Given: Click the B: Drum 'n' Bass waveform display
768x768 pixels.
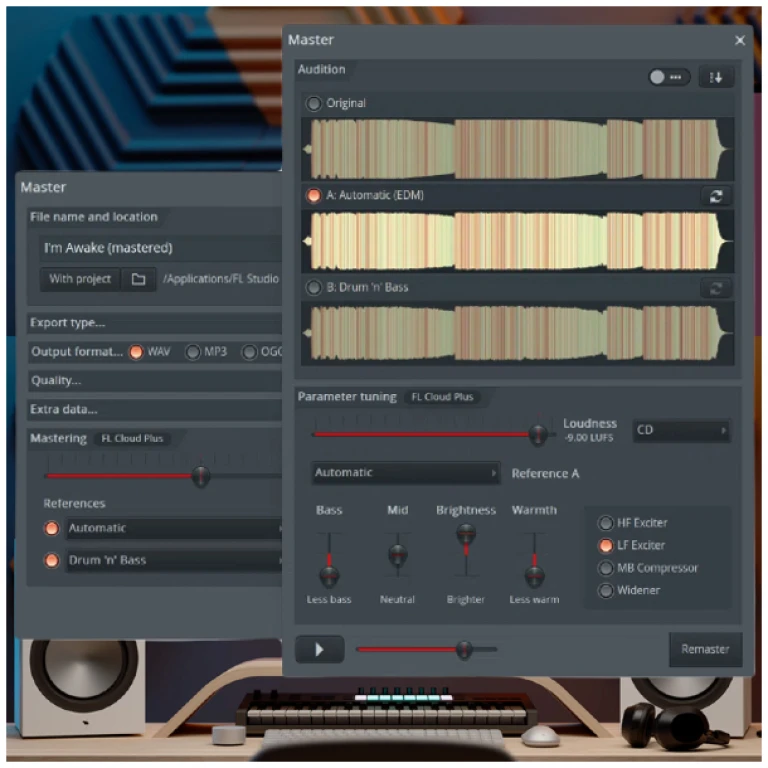Looking at the screenshot, I should [x=518, y=333].
